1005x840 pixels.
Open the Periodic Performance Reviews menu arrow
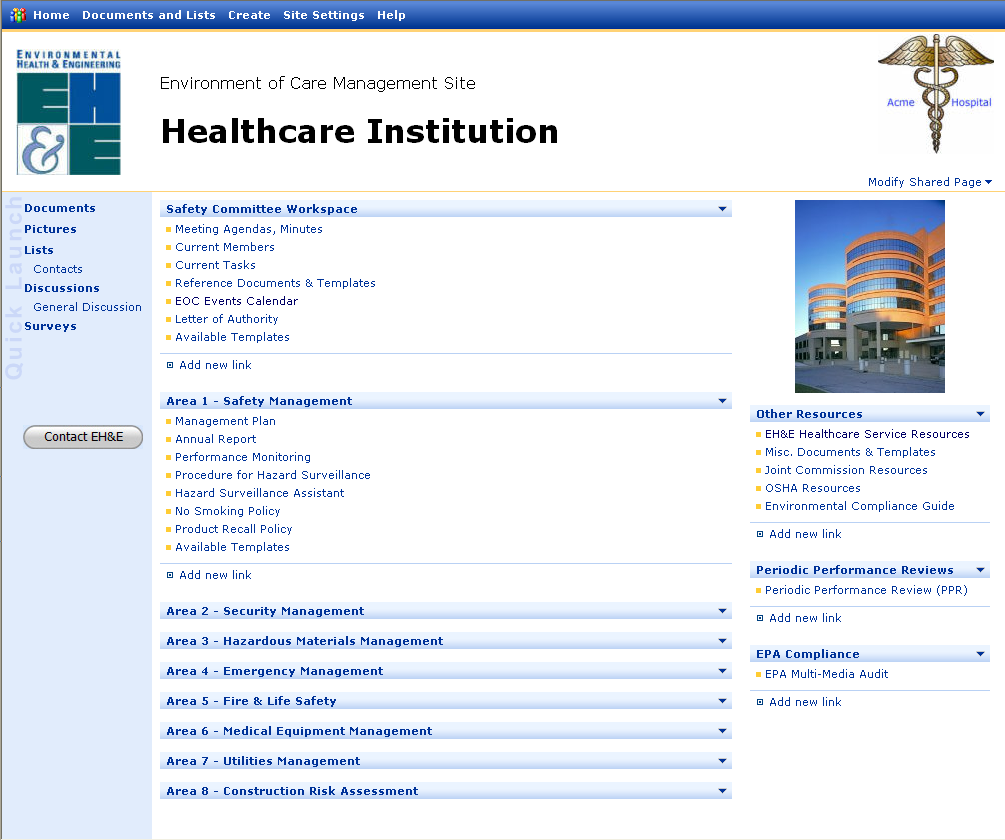point(981,570)
